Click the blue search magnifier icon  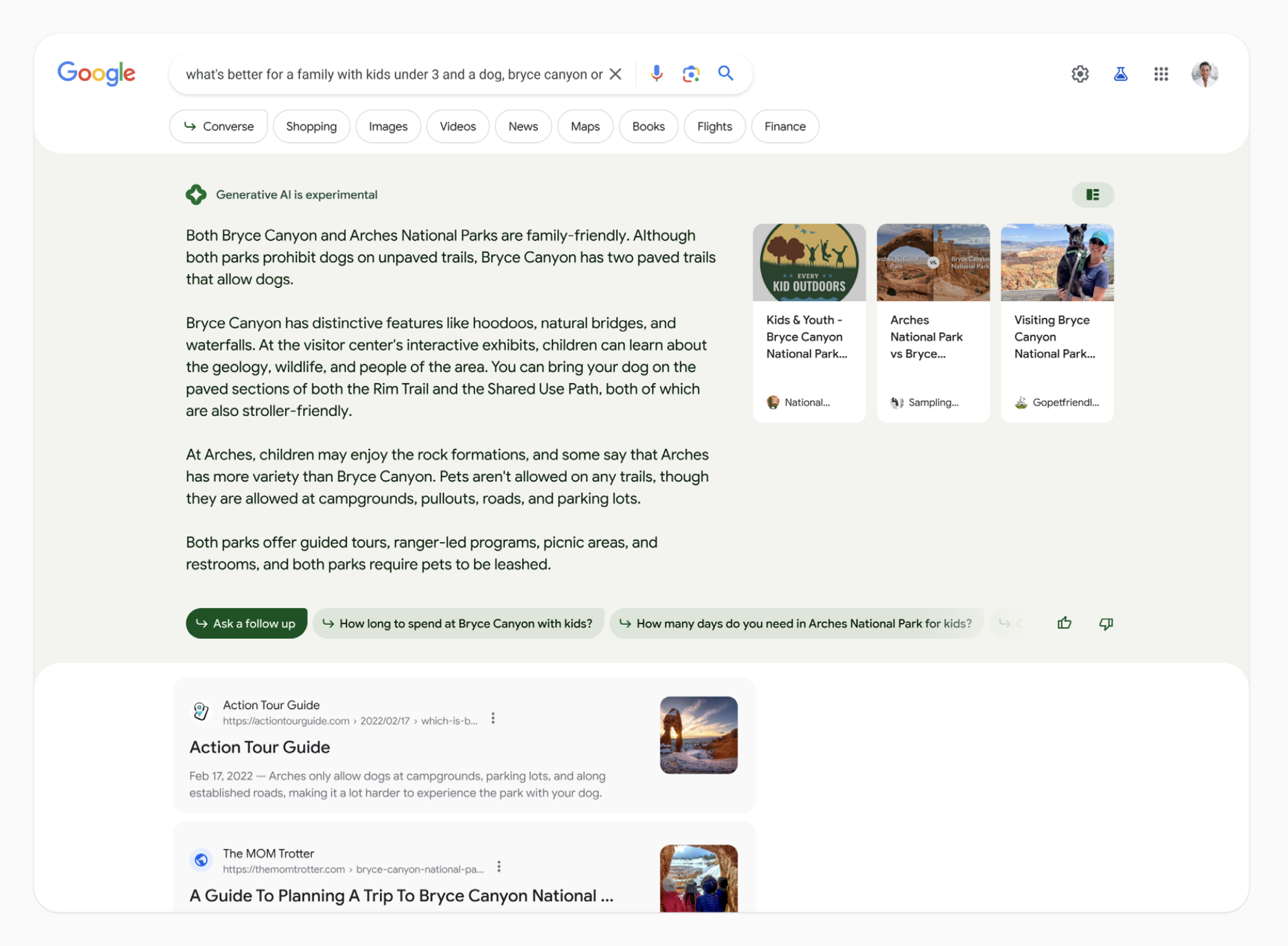[x=725, y=74]
